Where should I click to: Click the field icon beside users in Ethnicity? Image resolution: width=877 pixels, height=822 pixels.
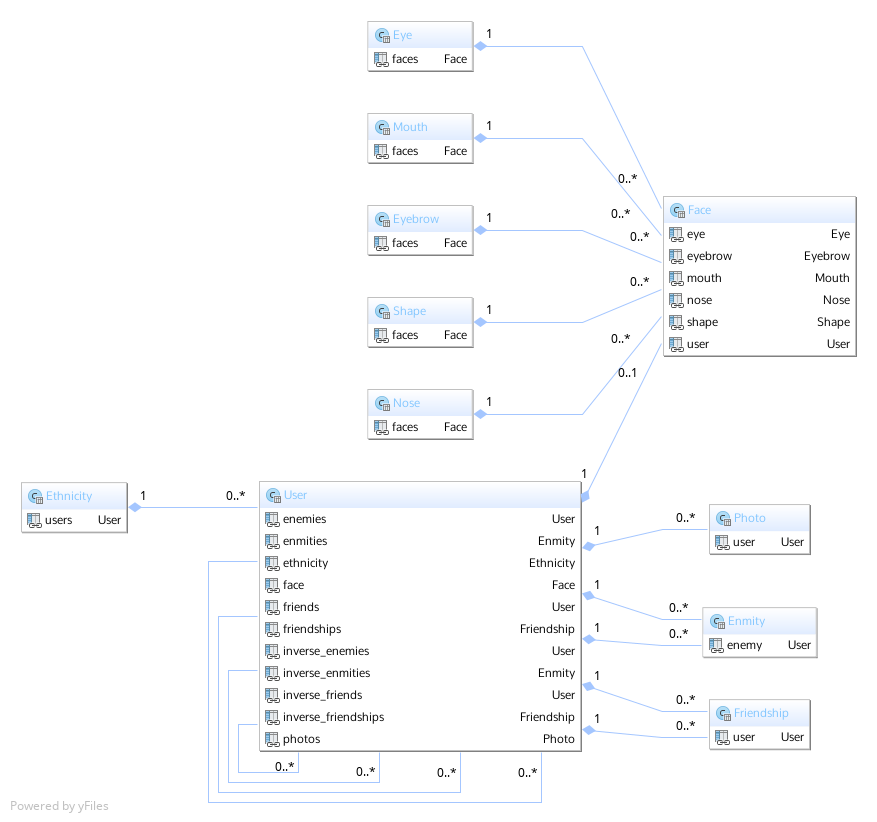[x=34, y=521]
